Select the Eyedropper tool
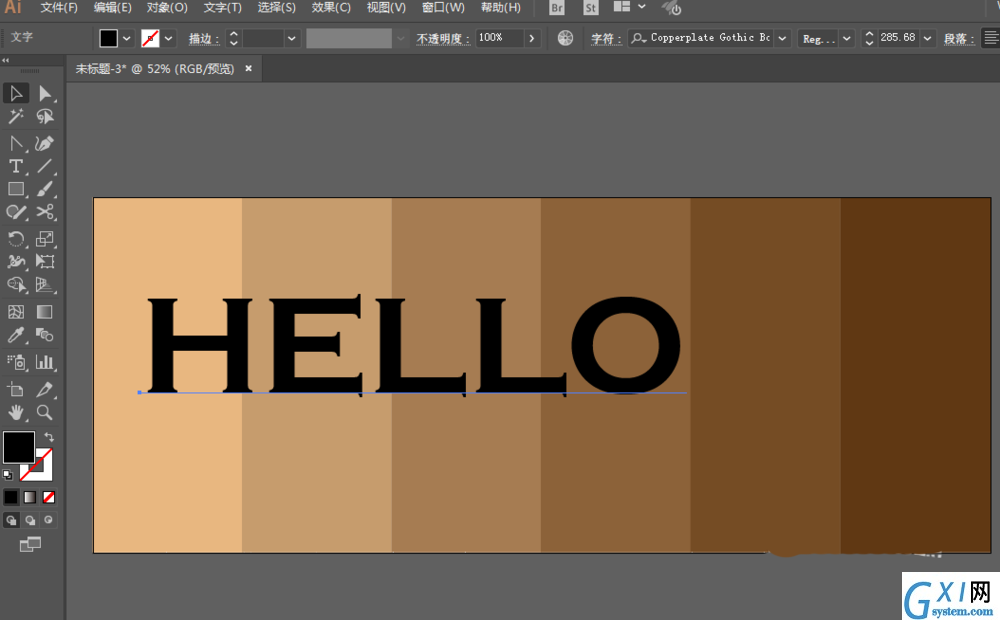 [x=16, y=335]
